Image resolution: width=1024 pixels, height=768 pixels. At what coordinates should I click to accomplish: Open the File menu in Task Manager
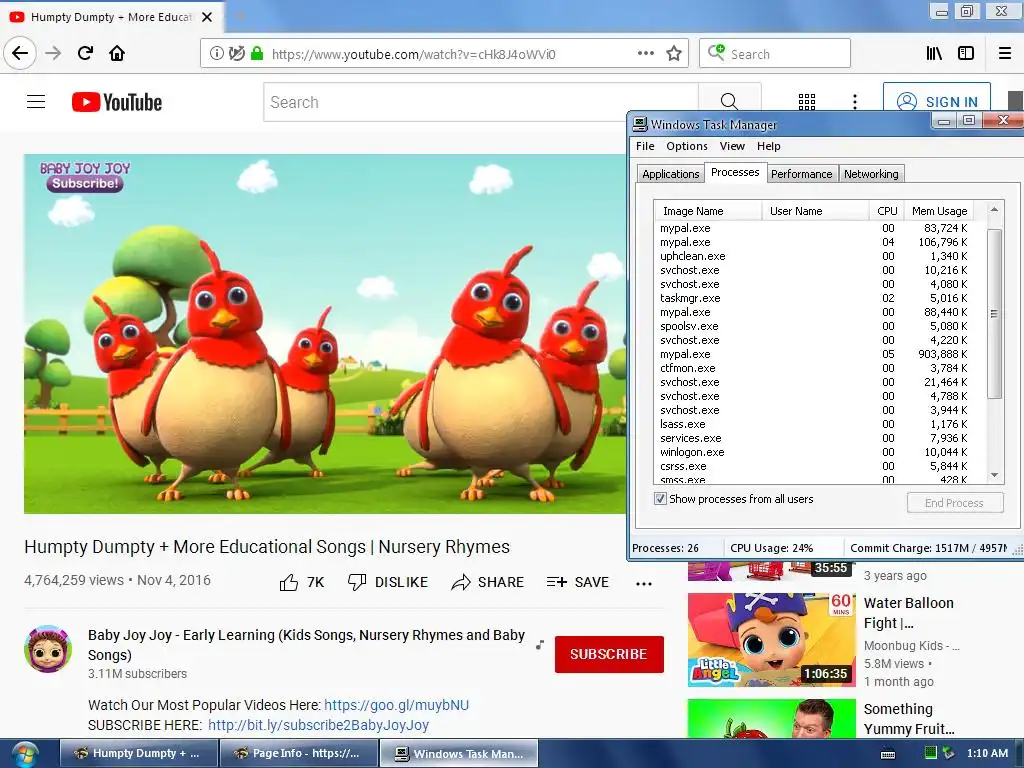[x=645, y=146]
